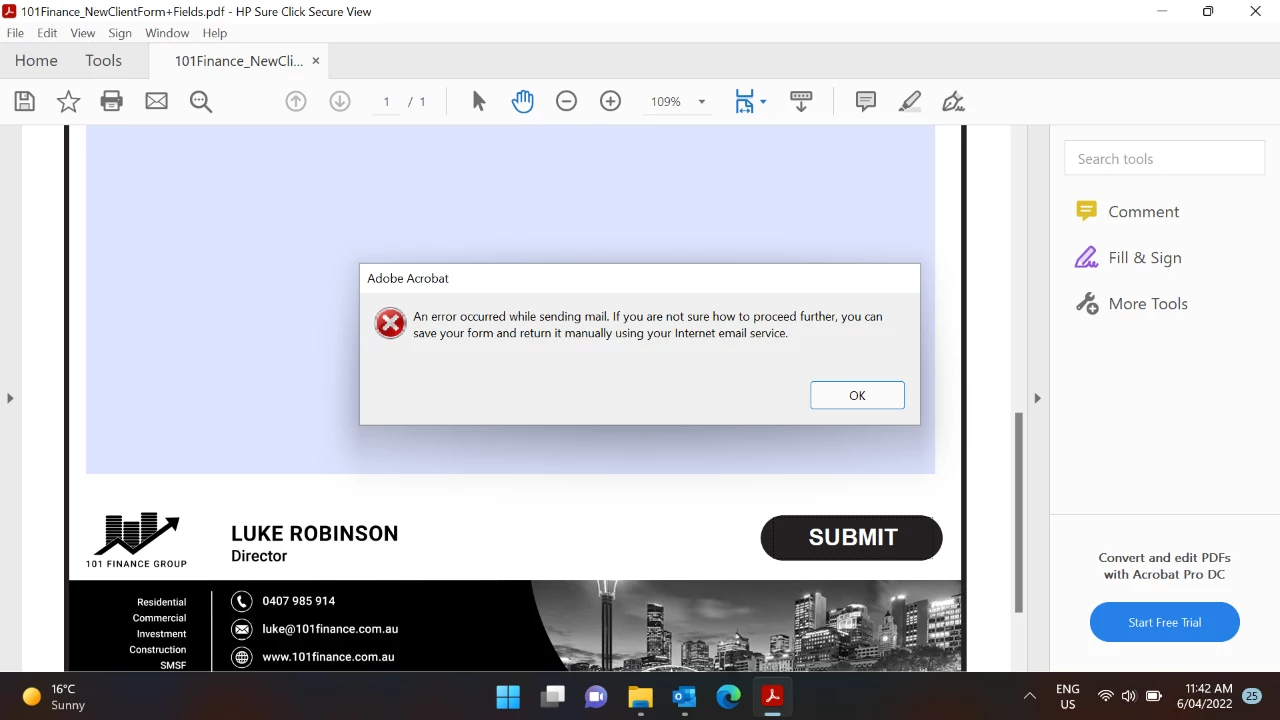Activate the Hand pan tool
The height and width of the screenshot is (720, 1280).
523,101
